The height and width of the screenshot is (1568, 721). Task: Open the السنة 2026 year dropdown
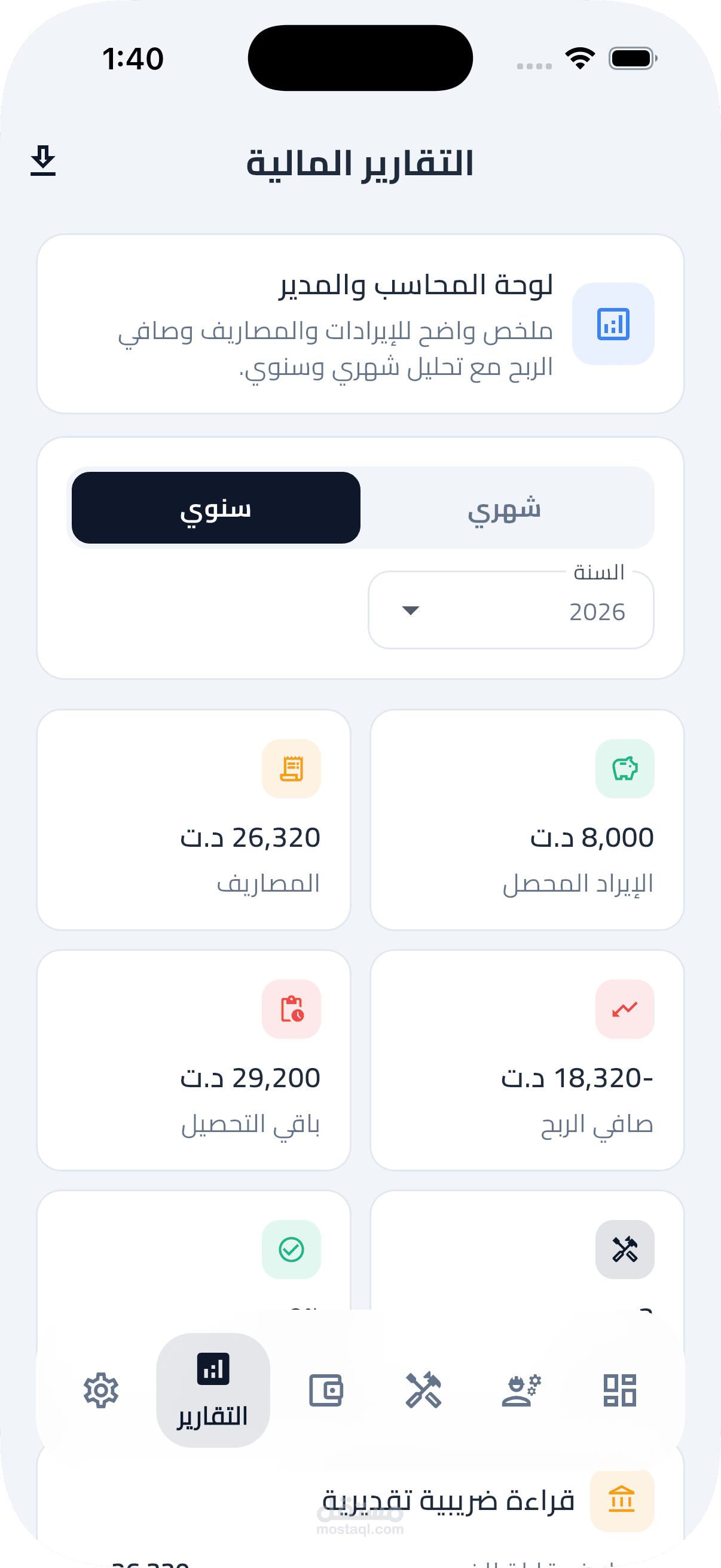point(511,611)
